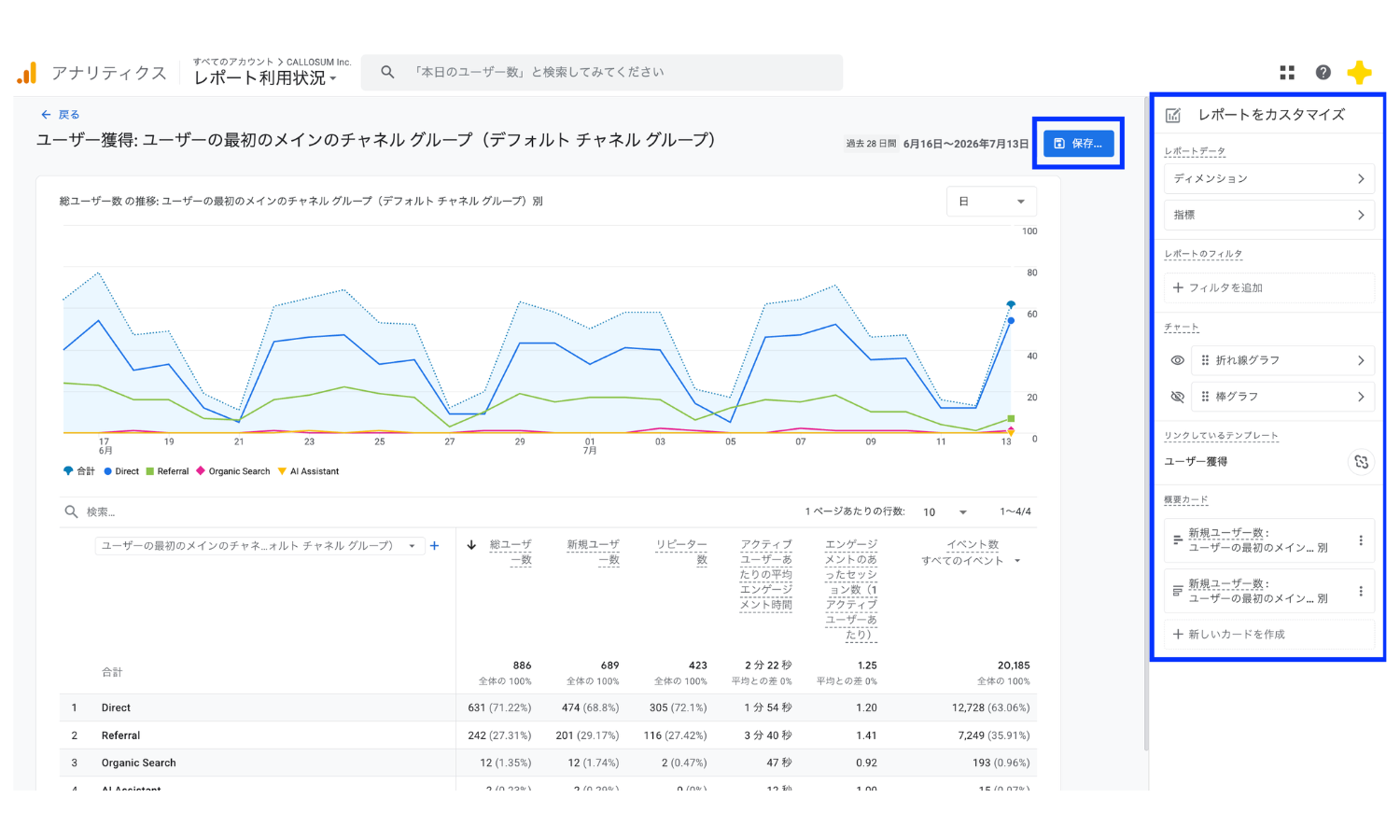Open the options menu of the first summary card

point(1361,540)
